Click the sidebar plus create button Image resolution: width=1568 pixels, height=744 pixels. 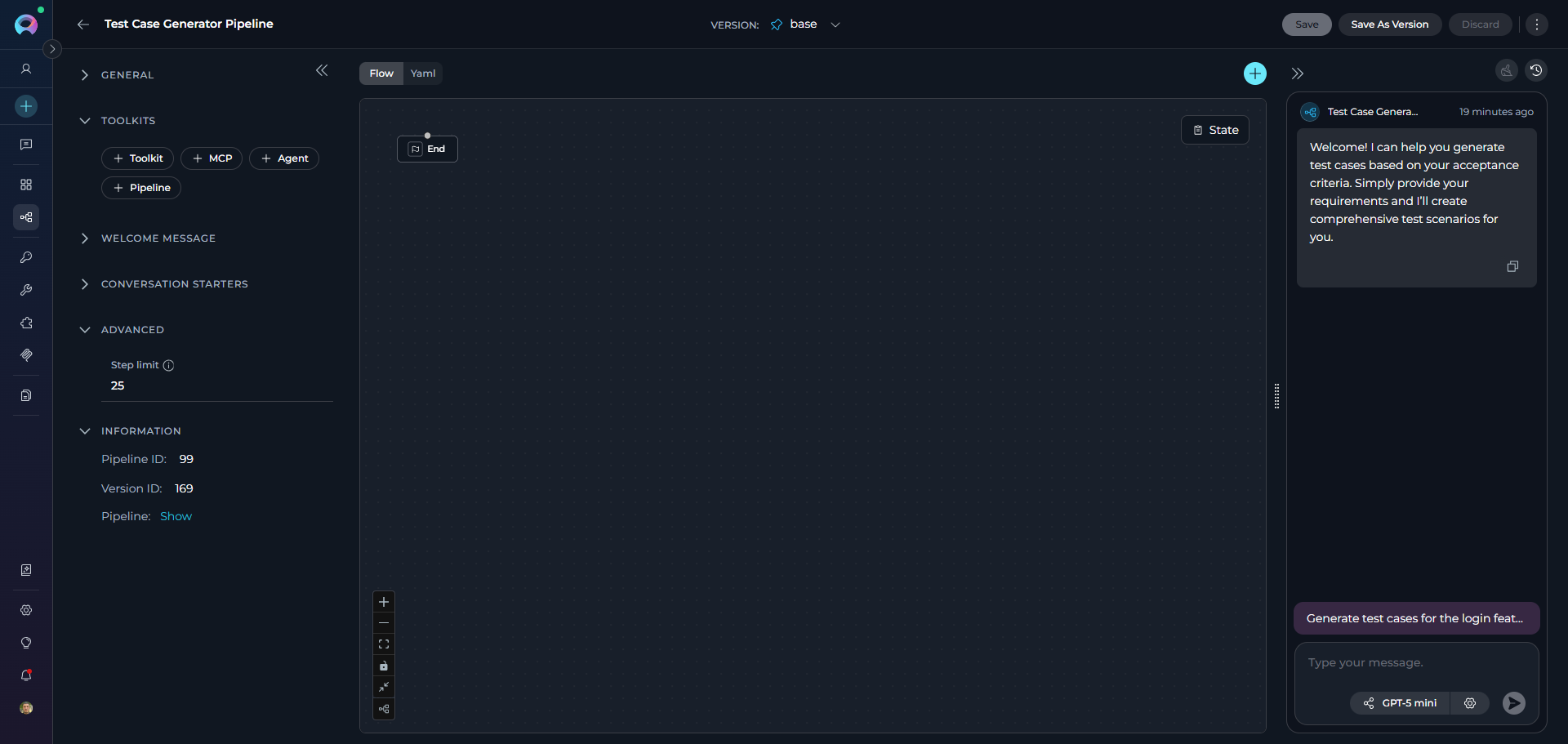[x=26, y=106]
